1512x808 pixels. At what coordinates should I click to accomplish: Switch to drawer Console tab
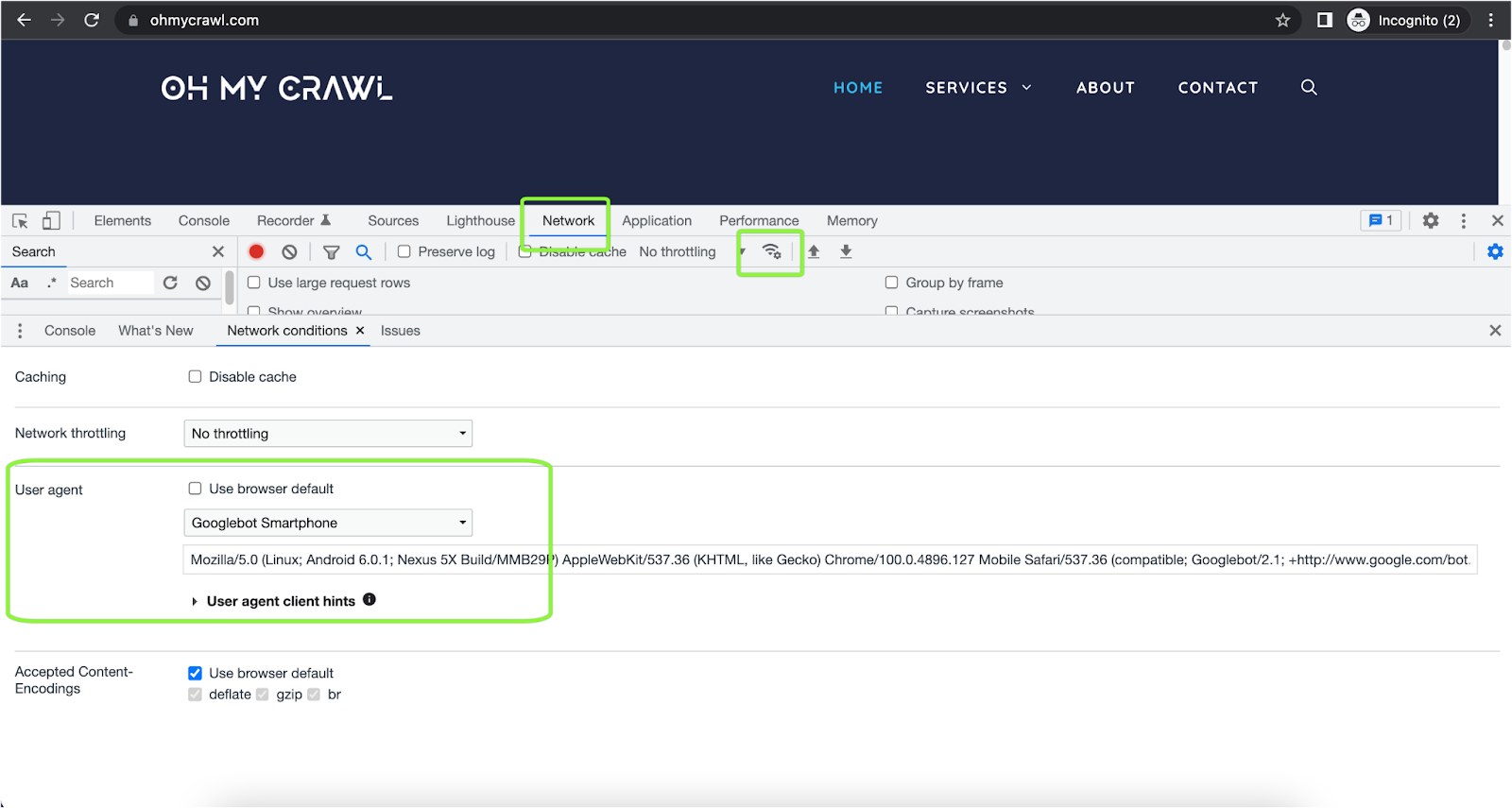tap(70, 331)
